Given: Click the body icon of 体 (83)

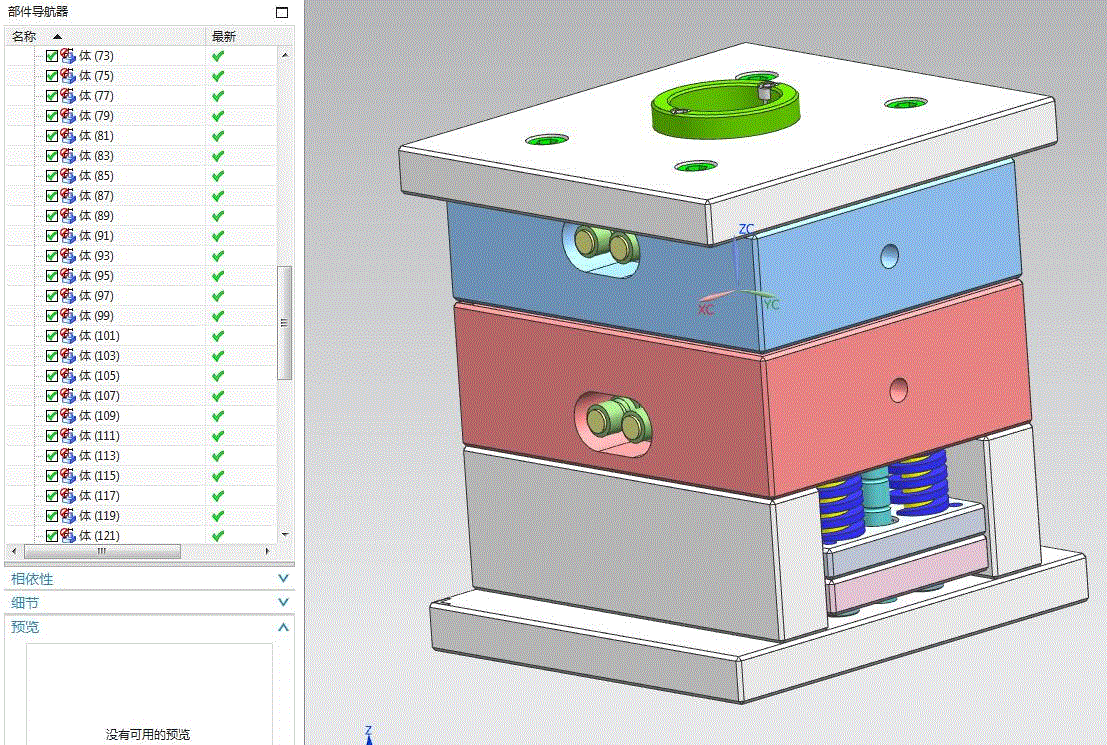Looking at the screenshot, I should point(68,155).
